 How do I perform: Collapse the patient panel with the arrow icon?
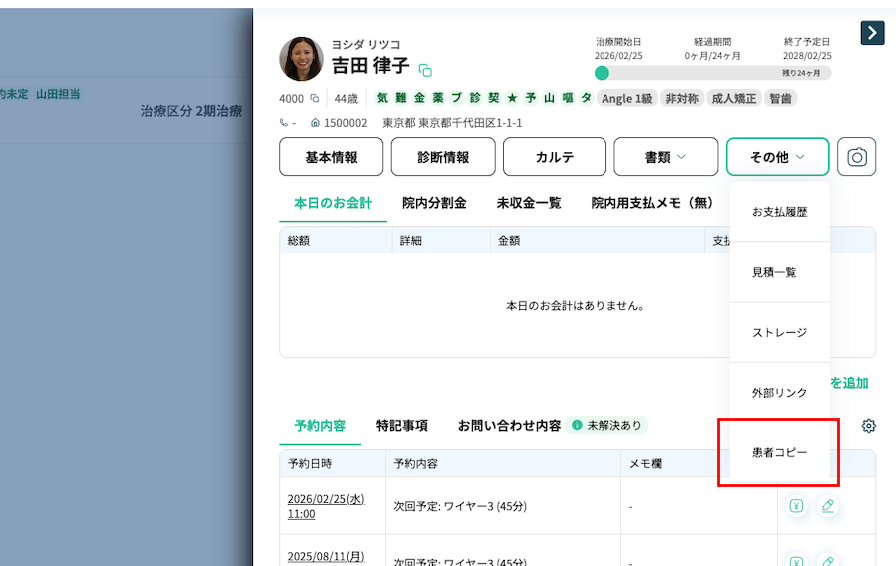point(872,33)
